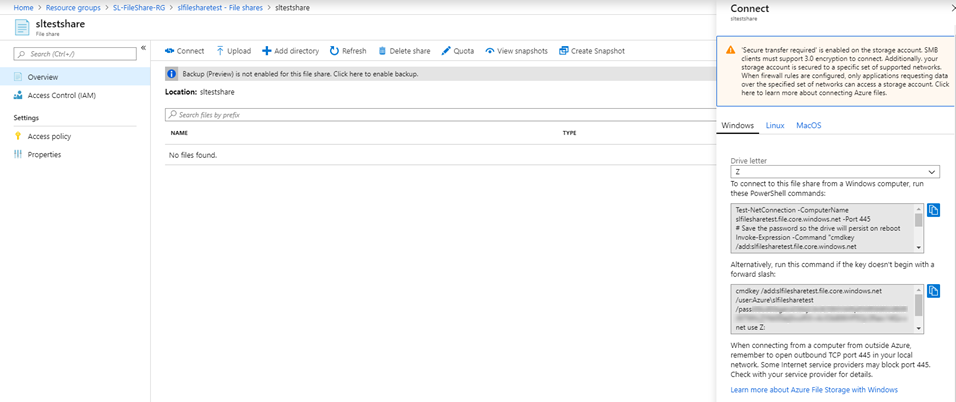956x402 pixels.
Task: Click the Quota pencil icon
Action: [446, 51]
